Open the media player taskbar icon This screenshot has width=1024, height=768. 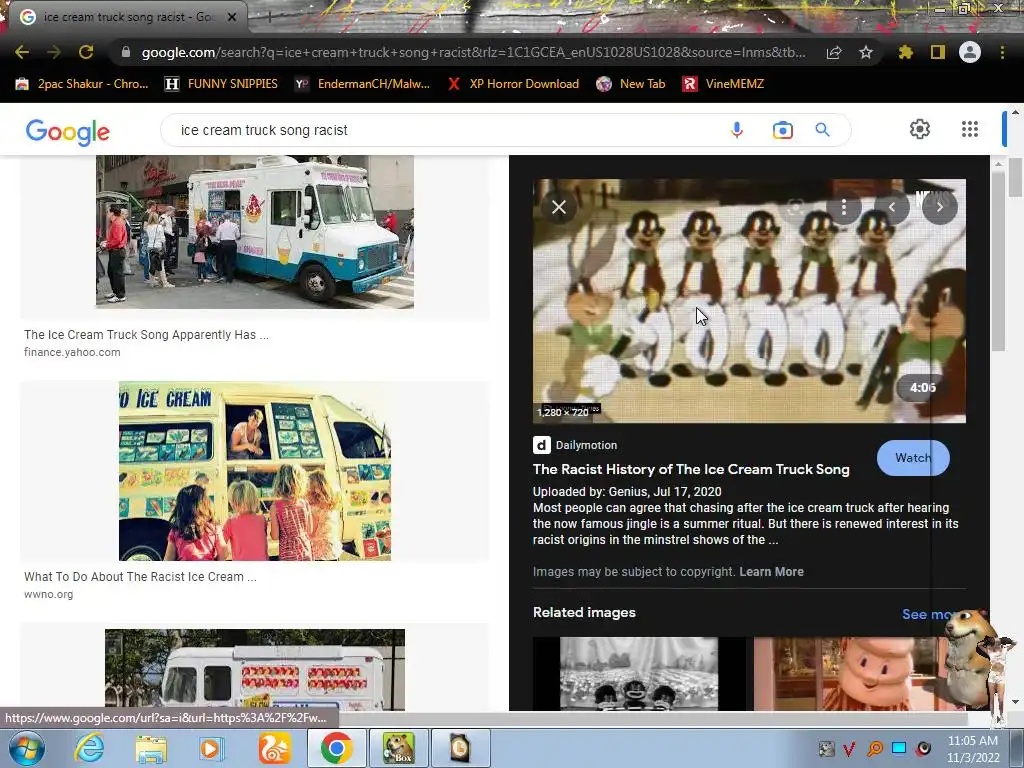tap(211, 748)
